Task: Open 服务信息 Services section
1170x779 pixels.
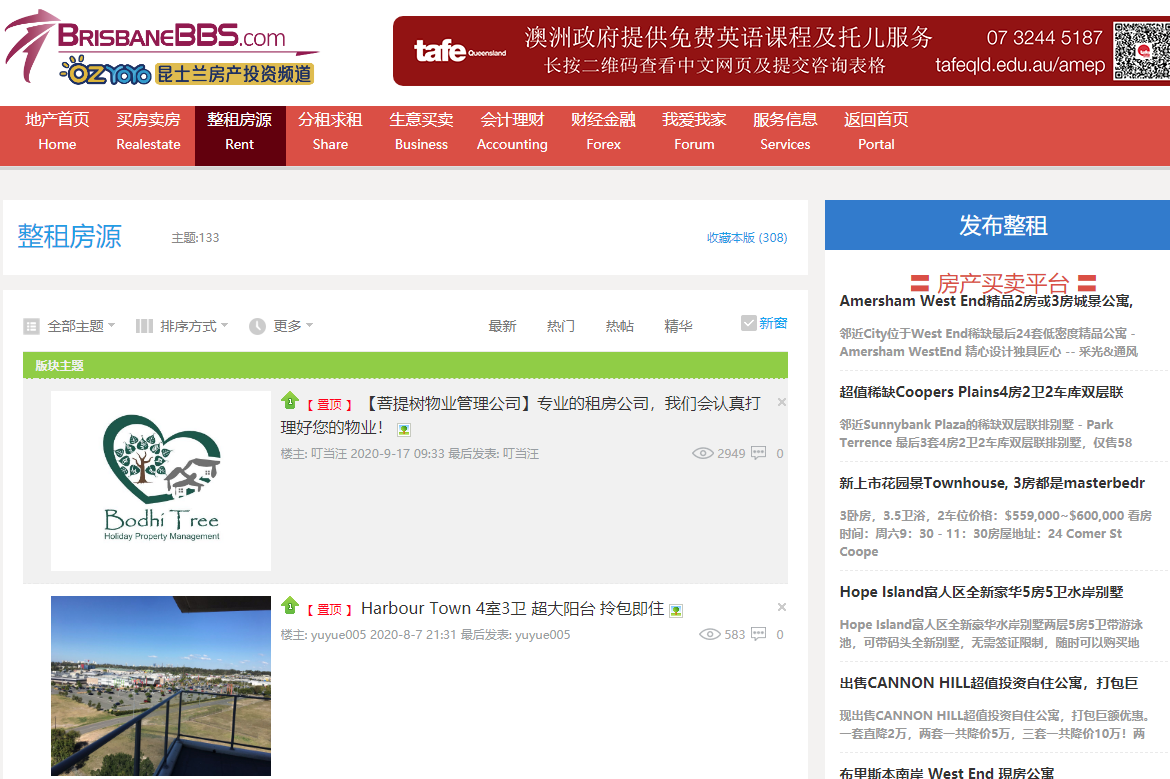Action: pos(785,131)
